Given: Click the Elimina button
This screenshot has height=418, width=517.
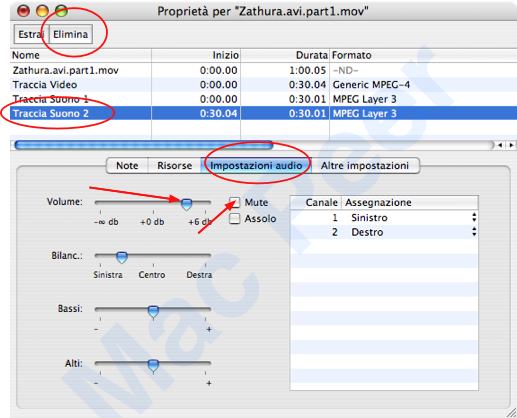Looking at the screenshot, I should [70, 34].
